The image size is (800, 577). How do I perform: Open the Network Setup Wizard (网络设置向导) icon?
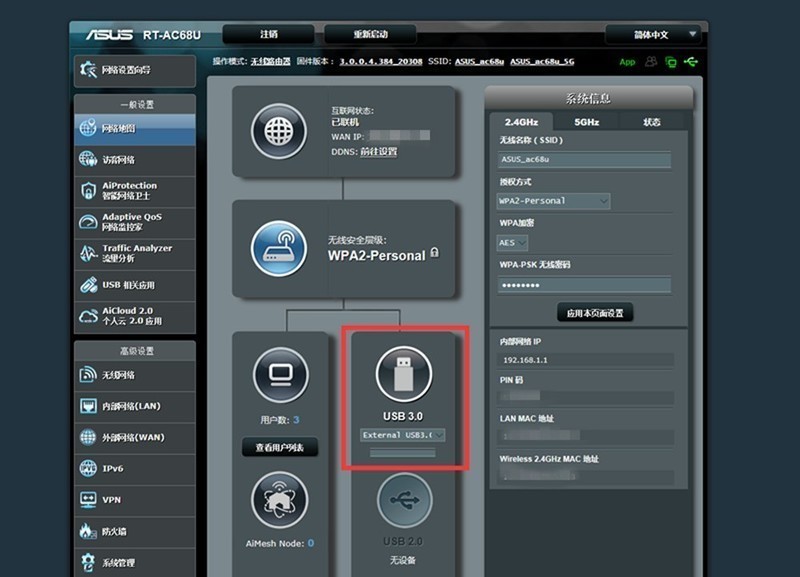(88, 70)
